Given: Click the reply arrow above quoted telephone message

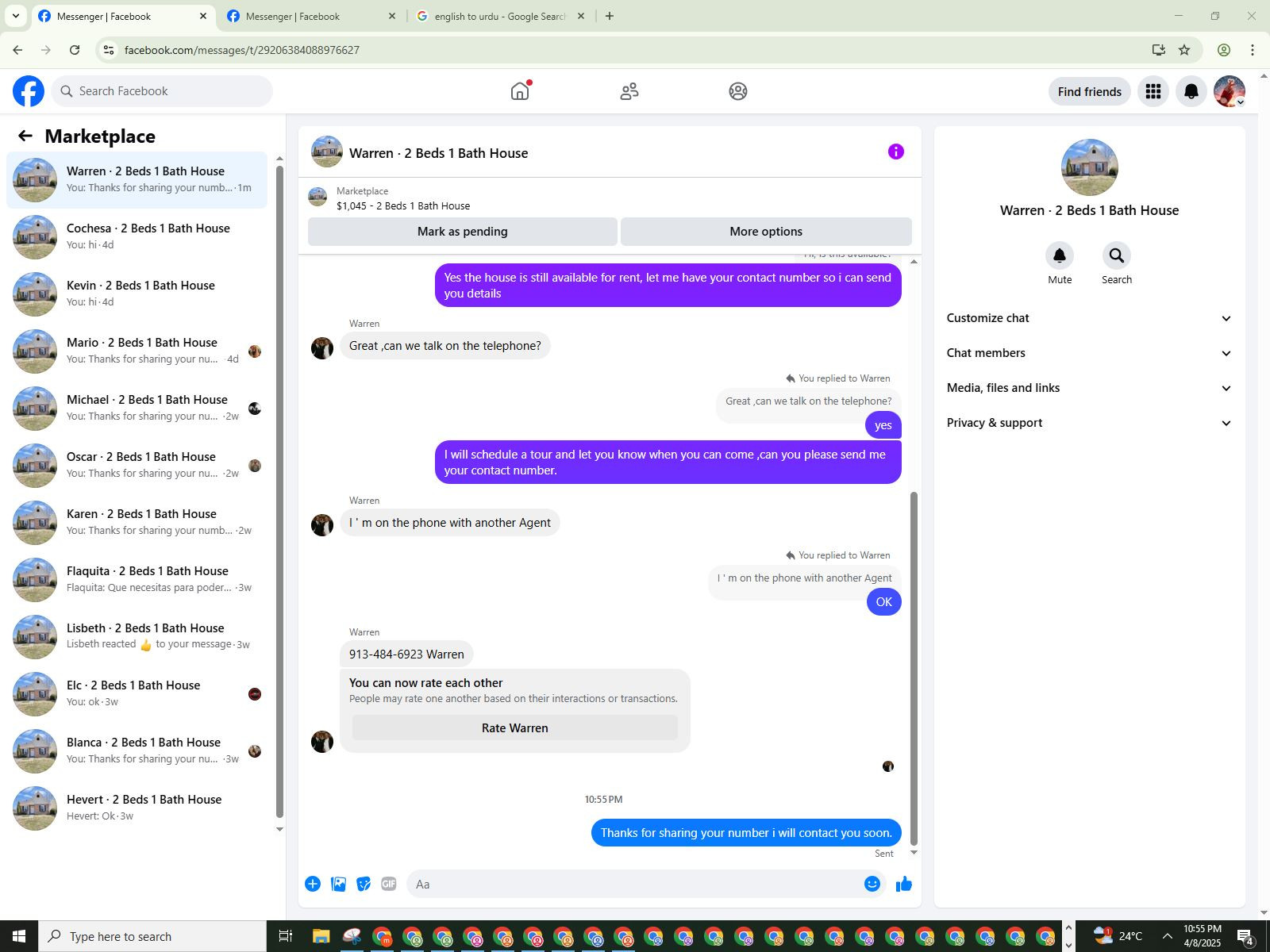Looking at the screenshot, I should pos(790,378).
